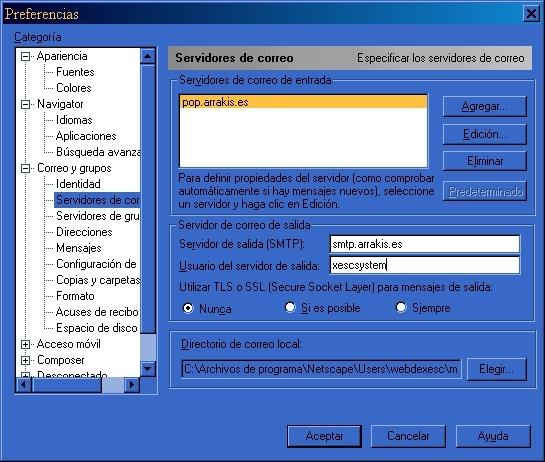Expand the Composer category

(x=25, y=360)
